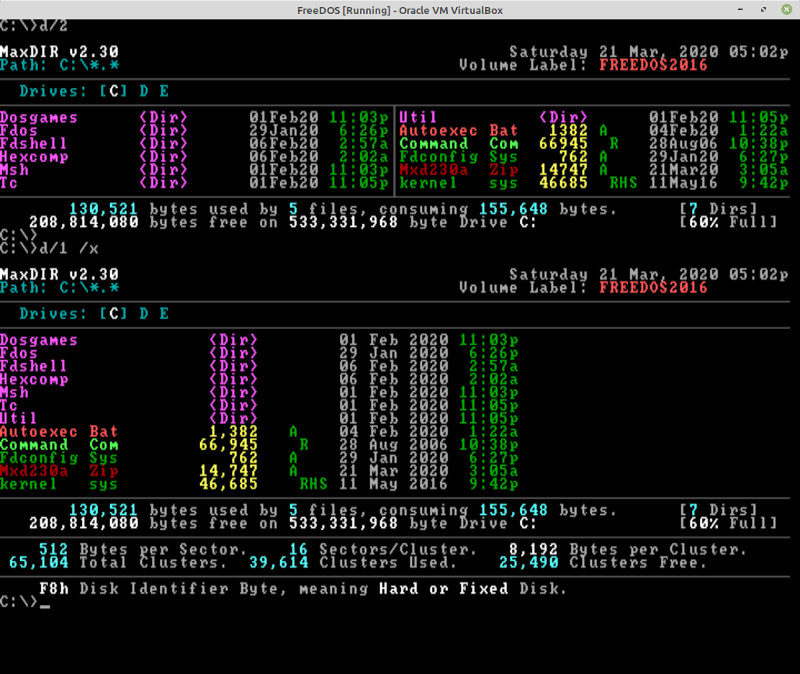The width and height of the screenshot is (800, 674).
Task: Select the "39,614" Clusters Used value
Action: tap(279, 562)
